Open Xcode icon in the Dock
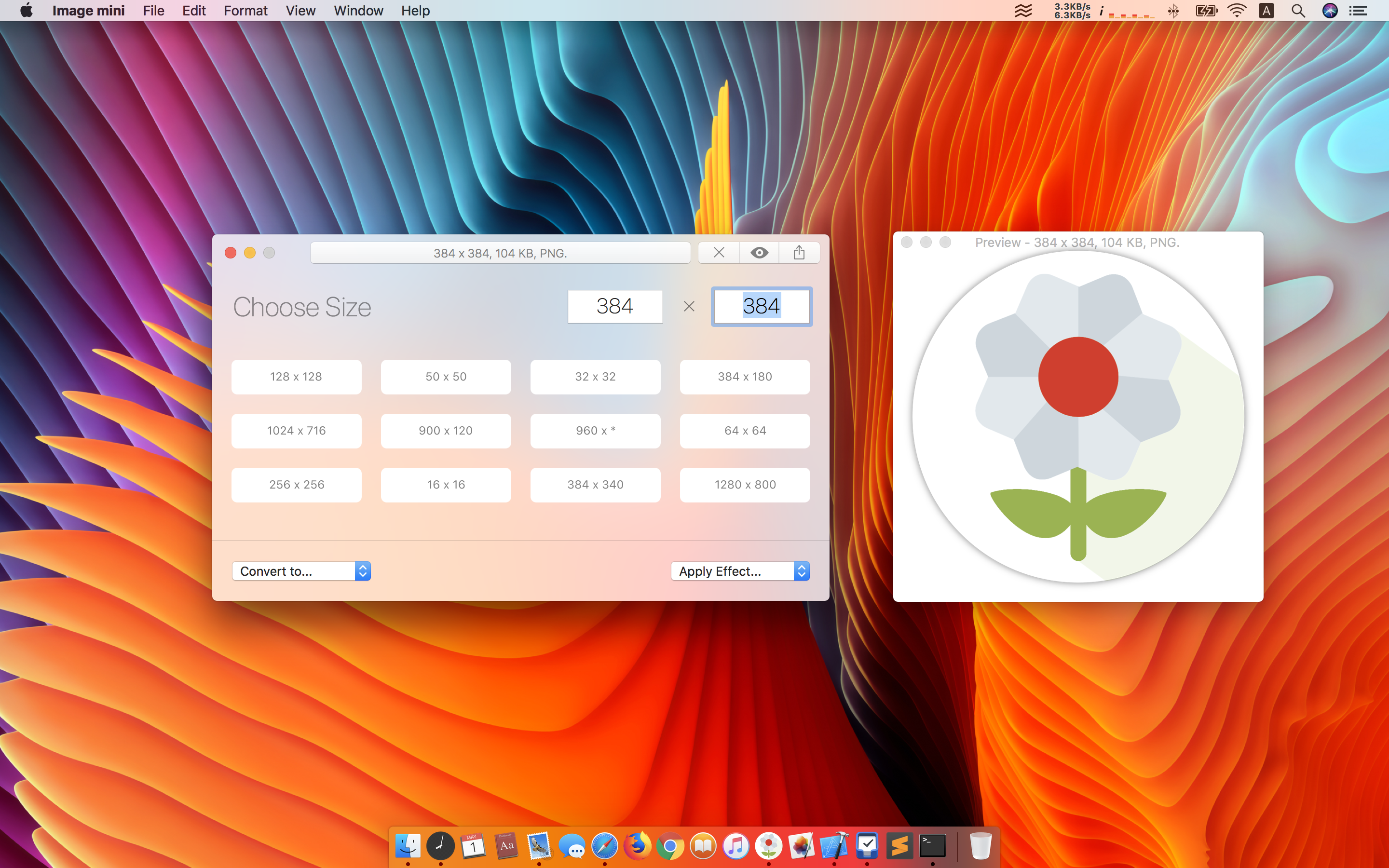The height and width of the screenshot is (868, 1389). click(834, 846)
